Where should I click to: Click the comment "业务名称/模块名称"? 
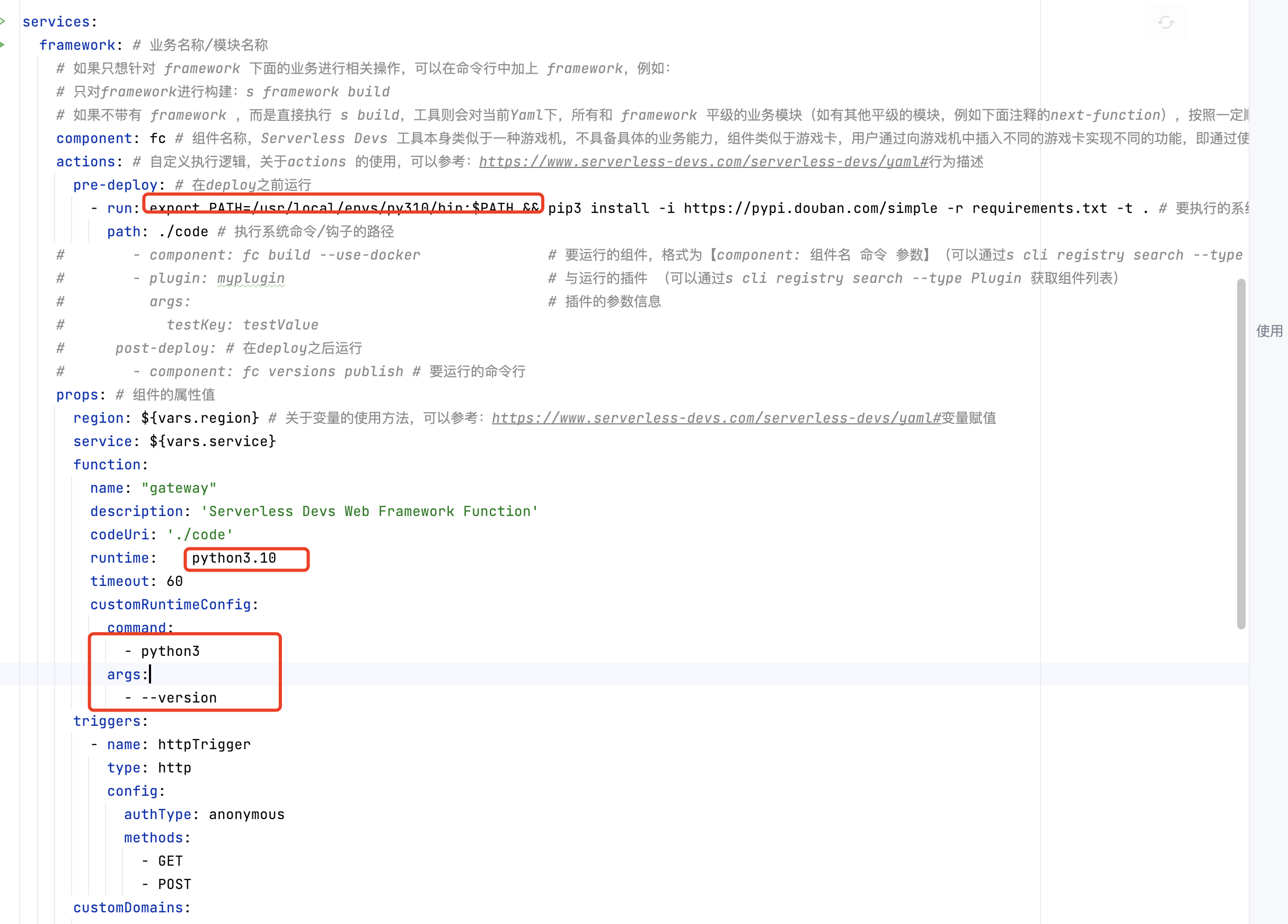click(208, 46)
